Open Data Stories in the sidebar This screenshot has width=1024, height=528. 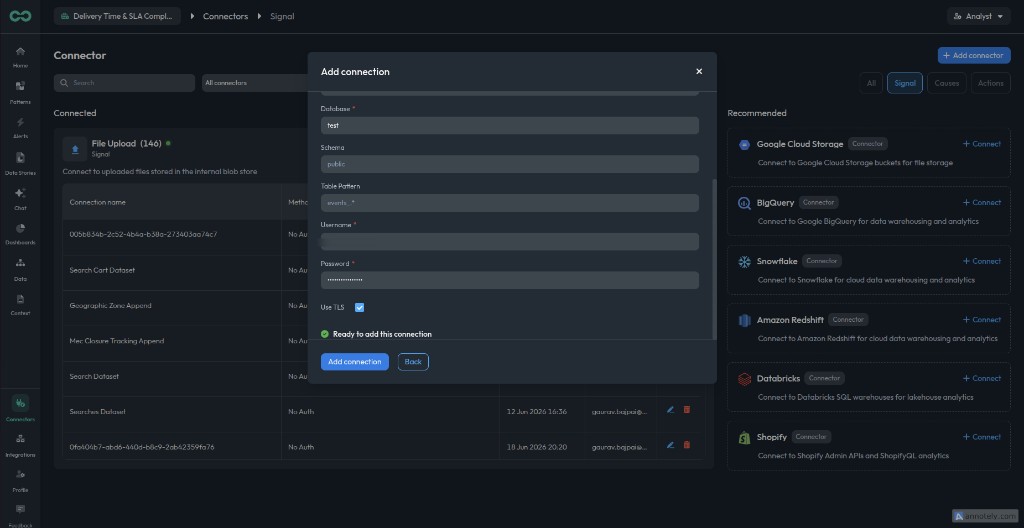(20, 163)
